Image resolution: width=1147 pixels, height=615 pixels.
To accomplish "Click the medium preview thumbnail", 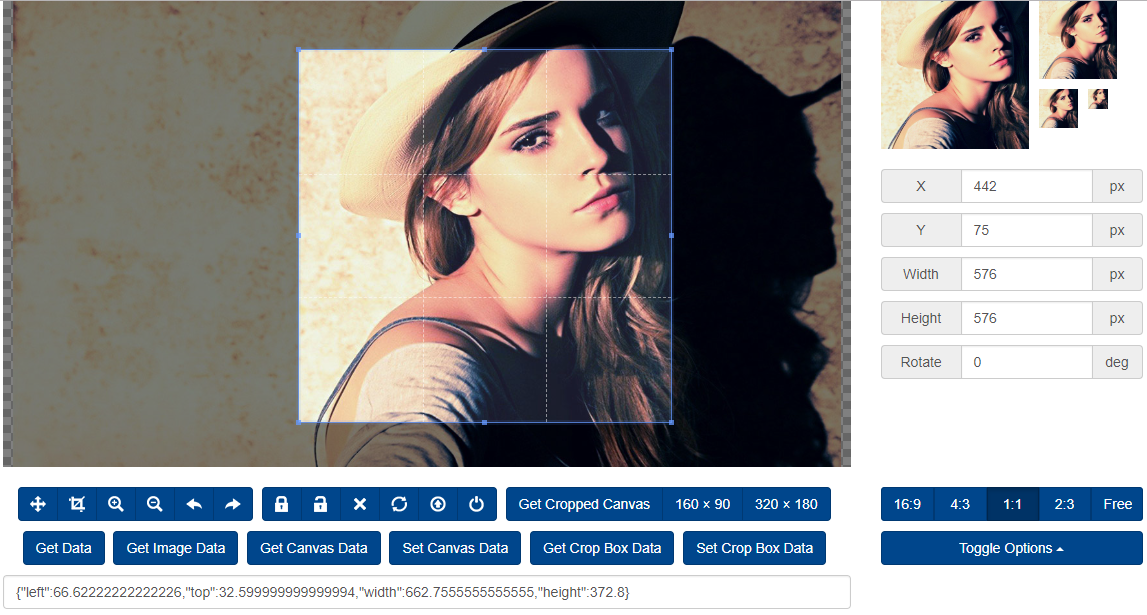I will 1078,39.
